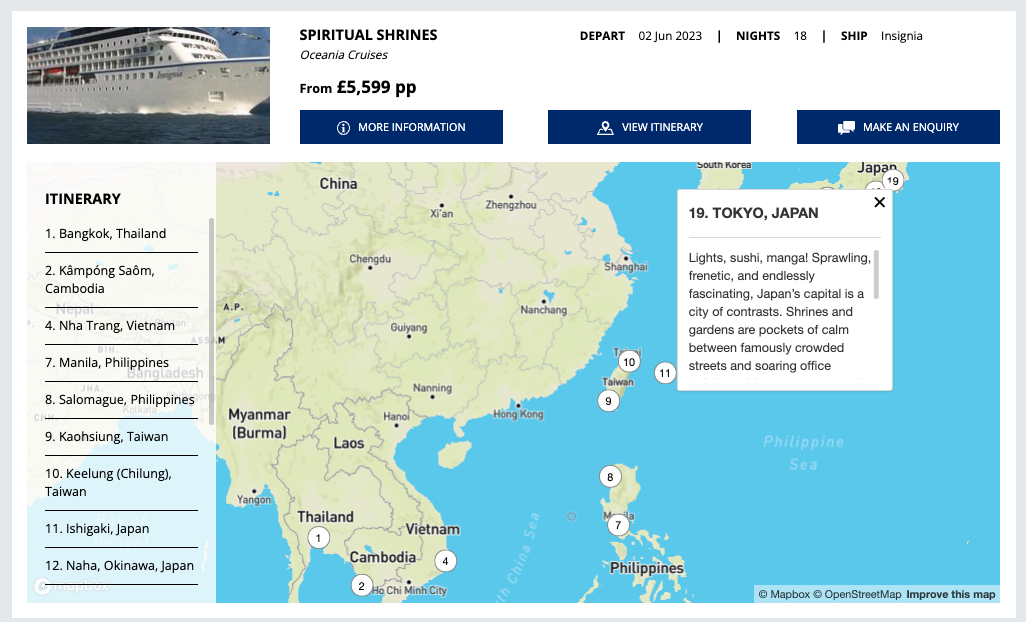Select map marker 2 in Cambodia
This screenshot has width=1026, height=622.
[x=362, y=585]
